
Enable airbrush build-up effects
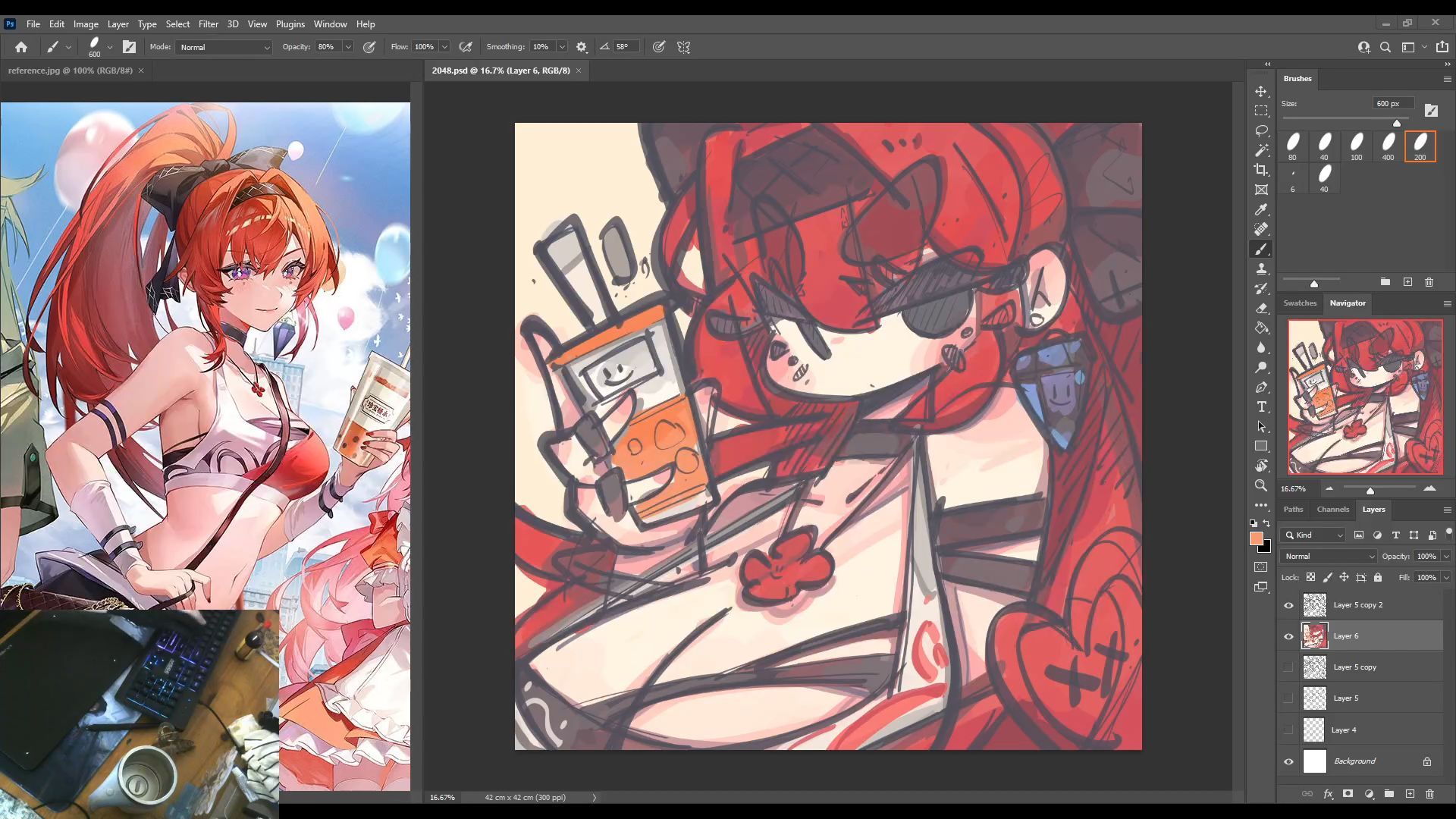466,47
